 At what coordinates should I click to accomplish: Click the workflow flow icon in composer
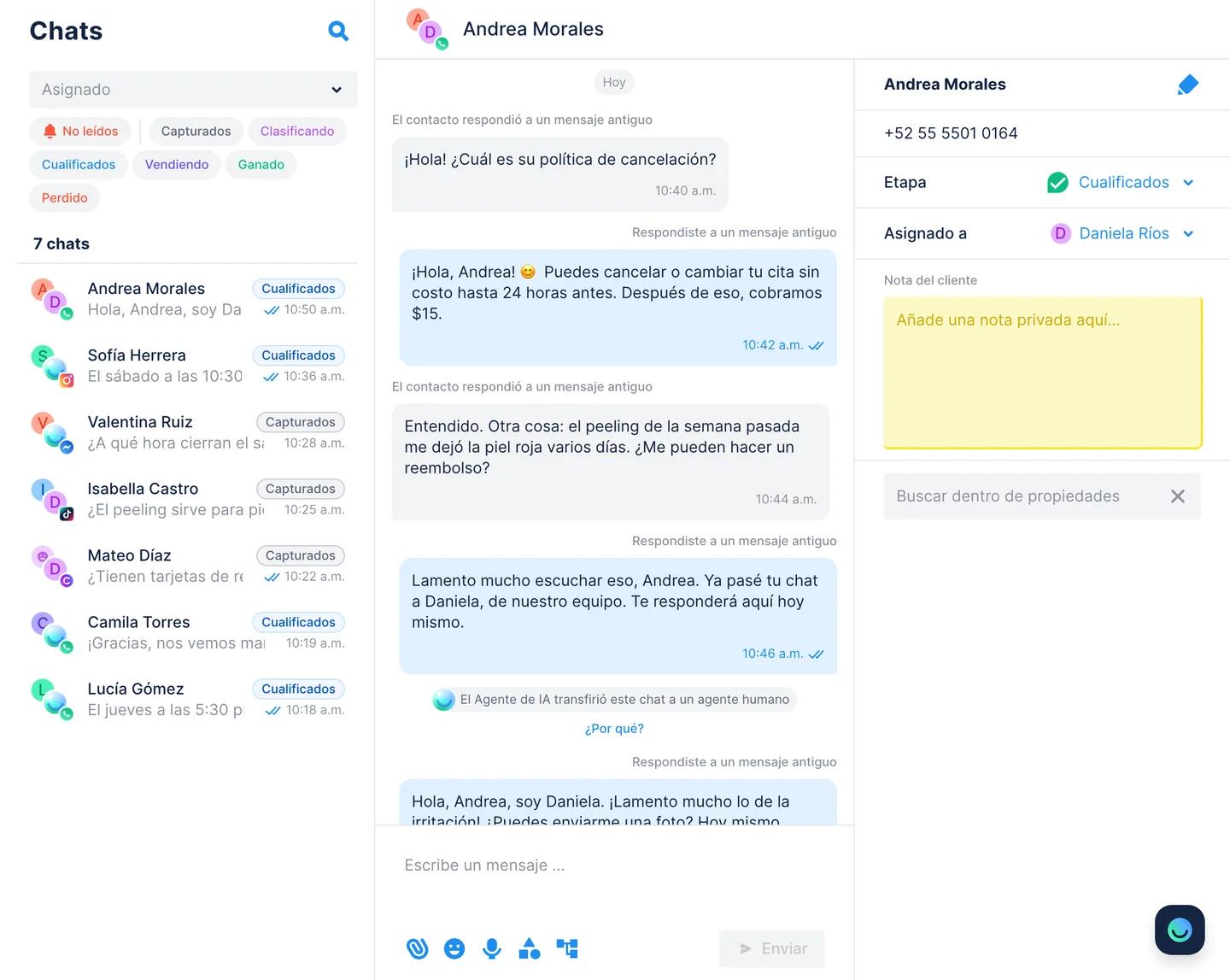[567, 948]
